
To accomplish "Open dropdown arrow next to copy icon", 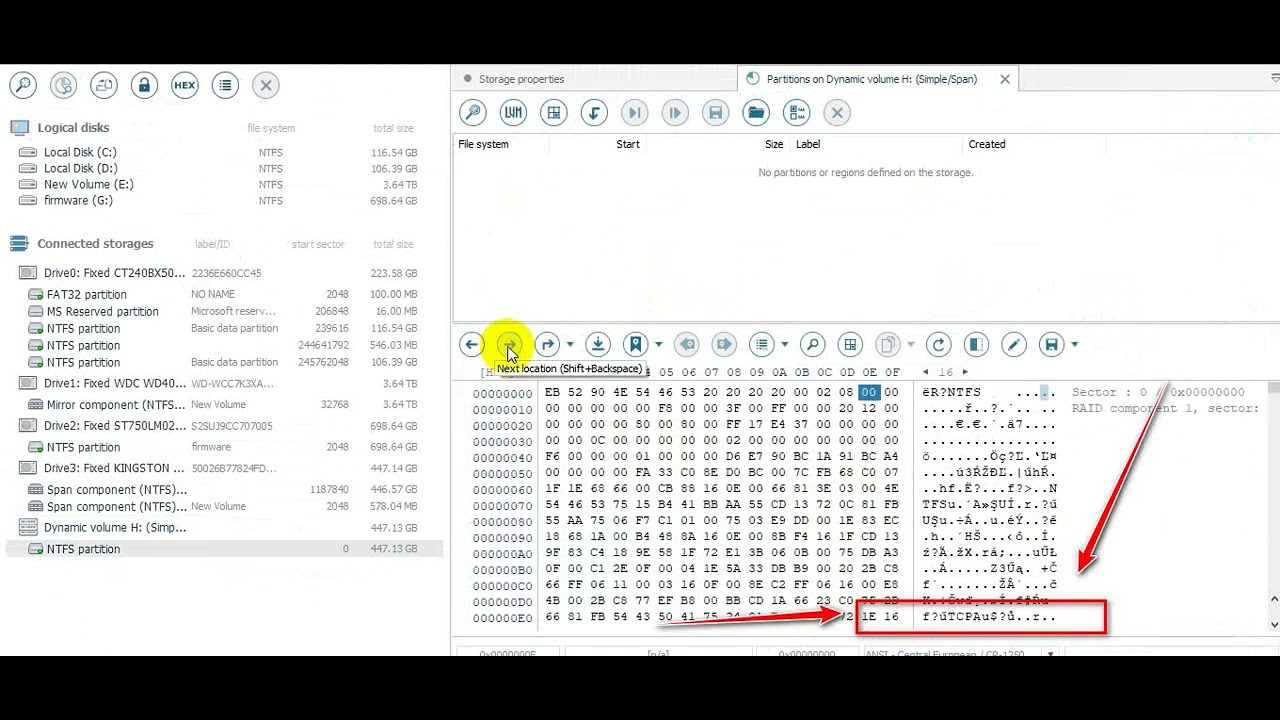I will pyautogui.click(x=910, y=345).
